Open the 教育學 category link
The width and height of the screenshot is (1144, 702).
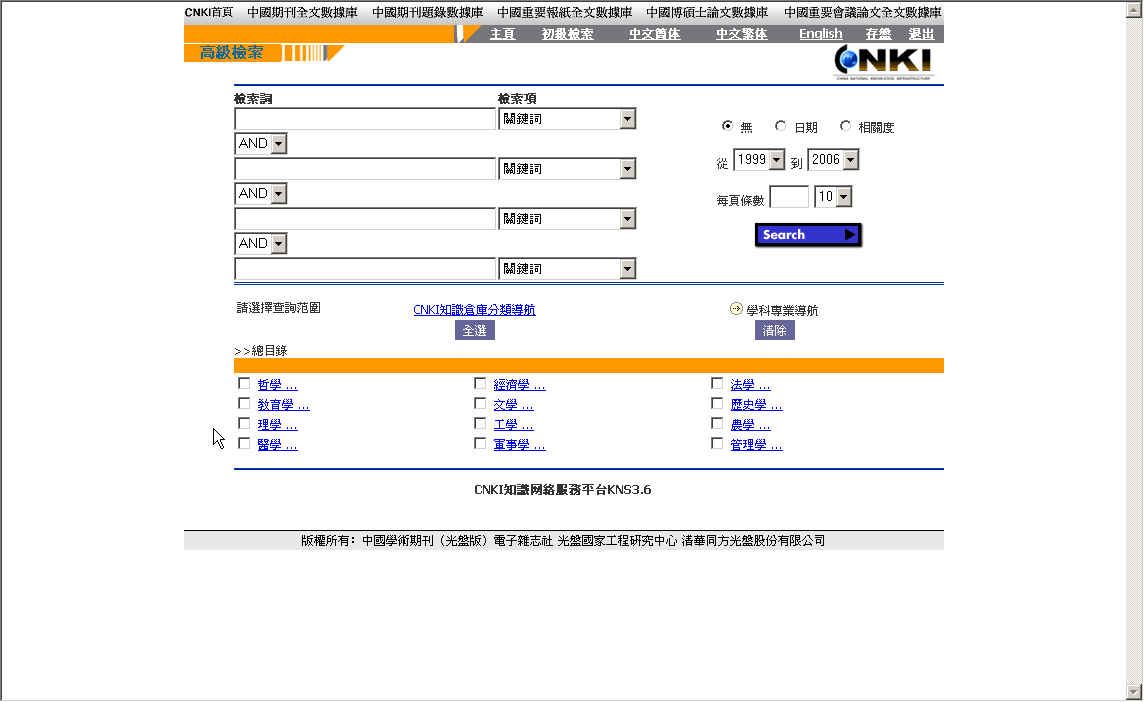point(283,404)
